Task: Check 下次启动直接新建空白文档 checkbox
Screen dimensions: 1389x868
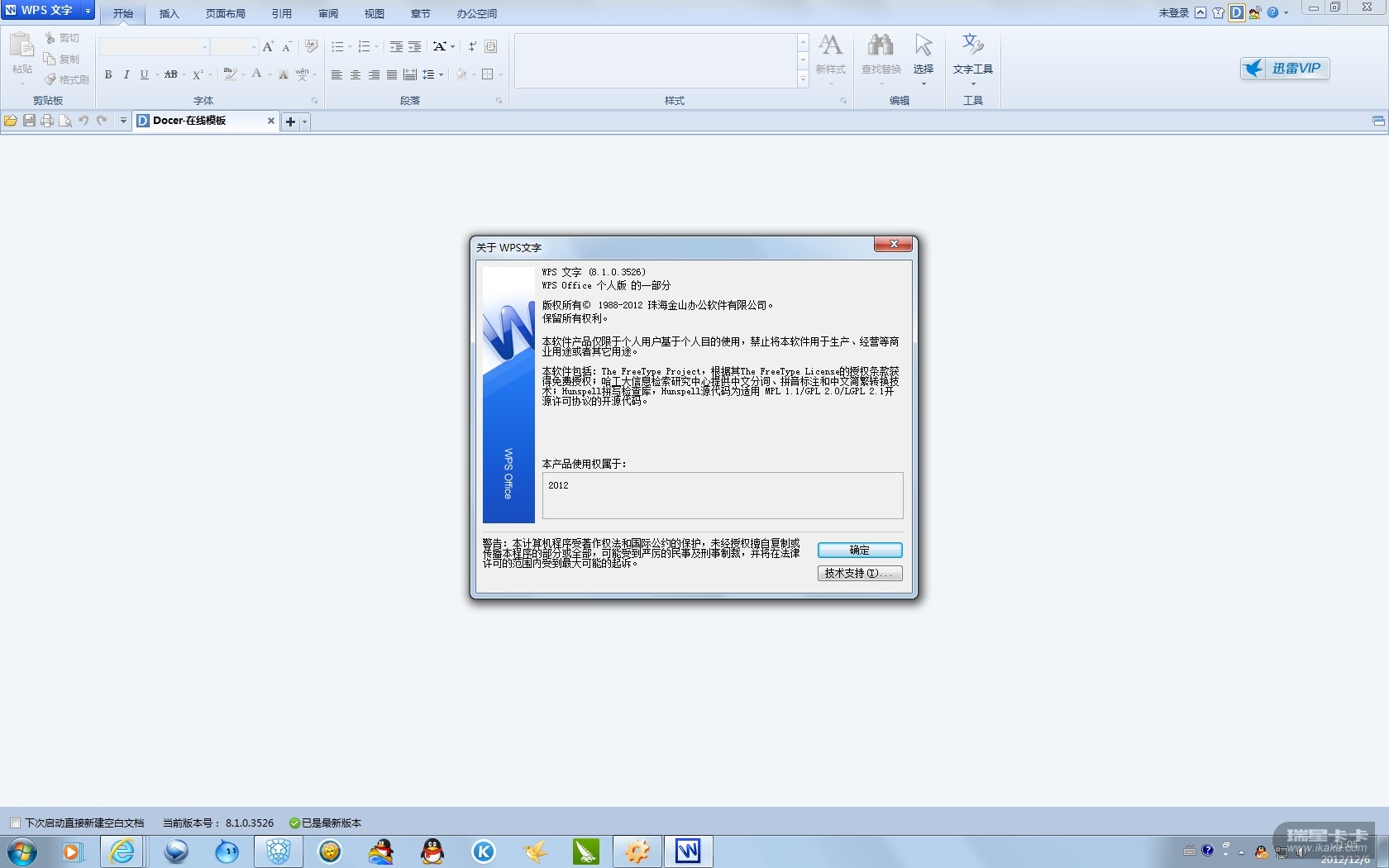Action: [x=15, y=823]
